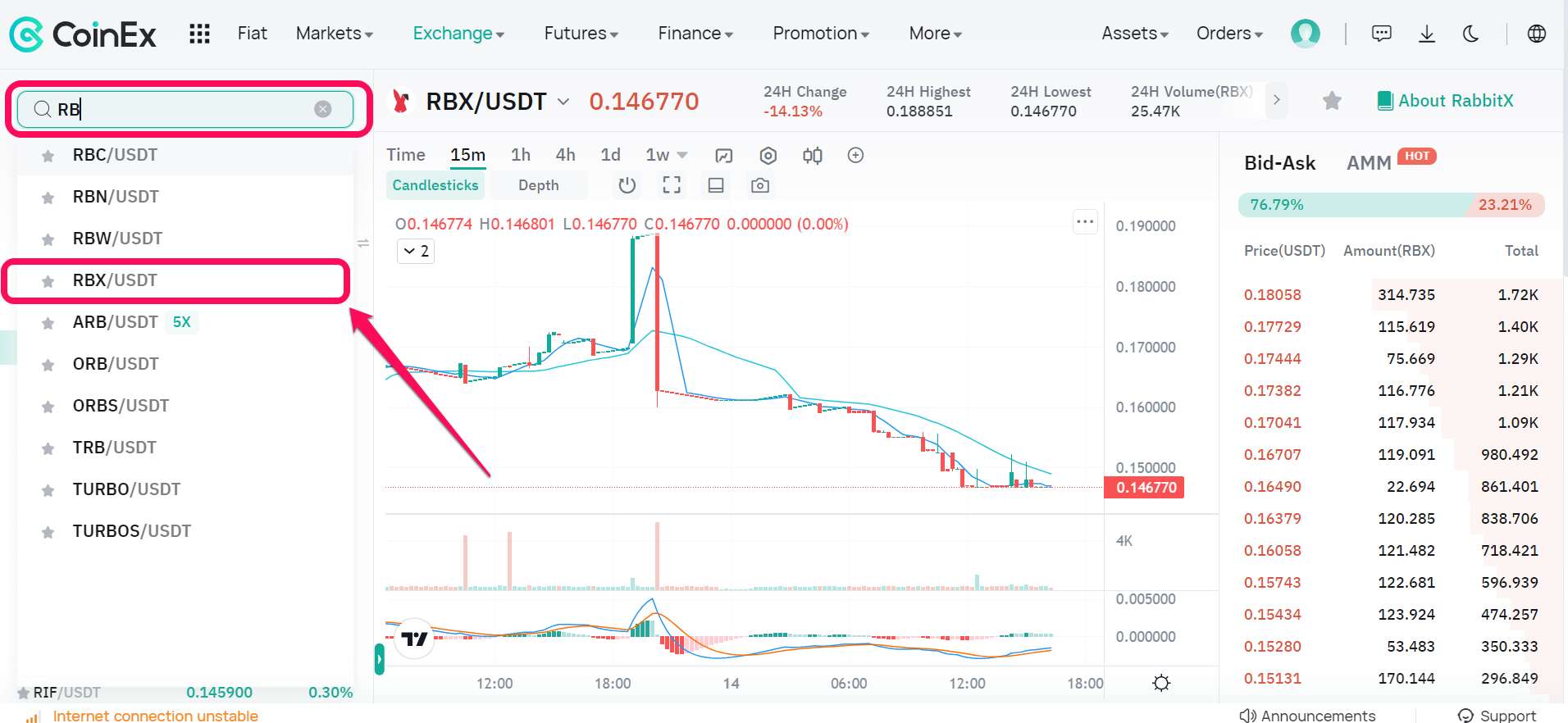Switch to AMM tab
Viewport: 1568px width, 723px height.
click(1369, 163)
